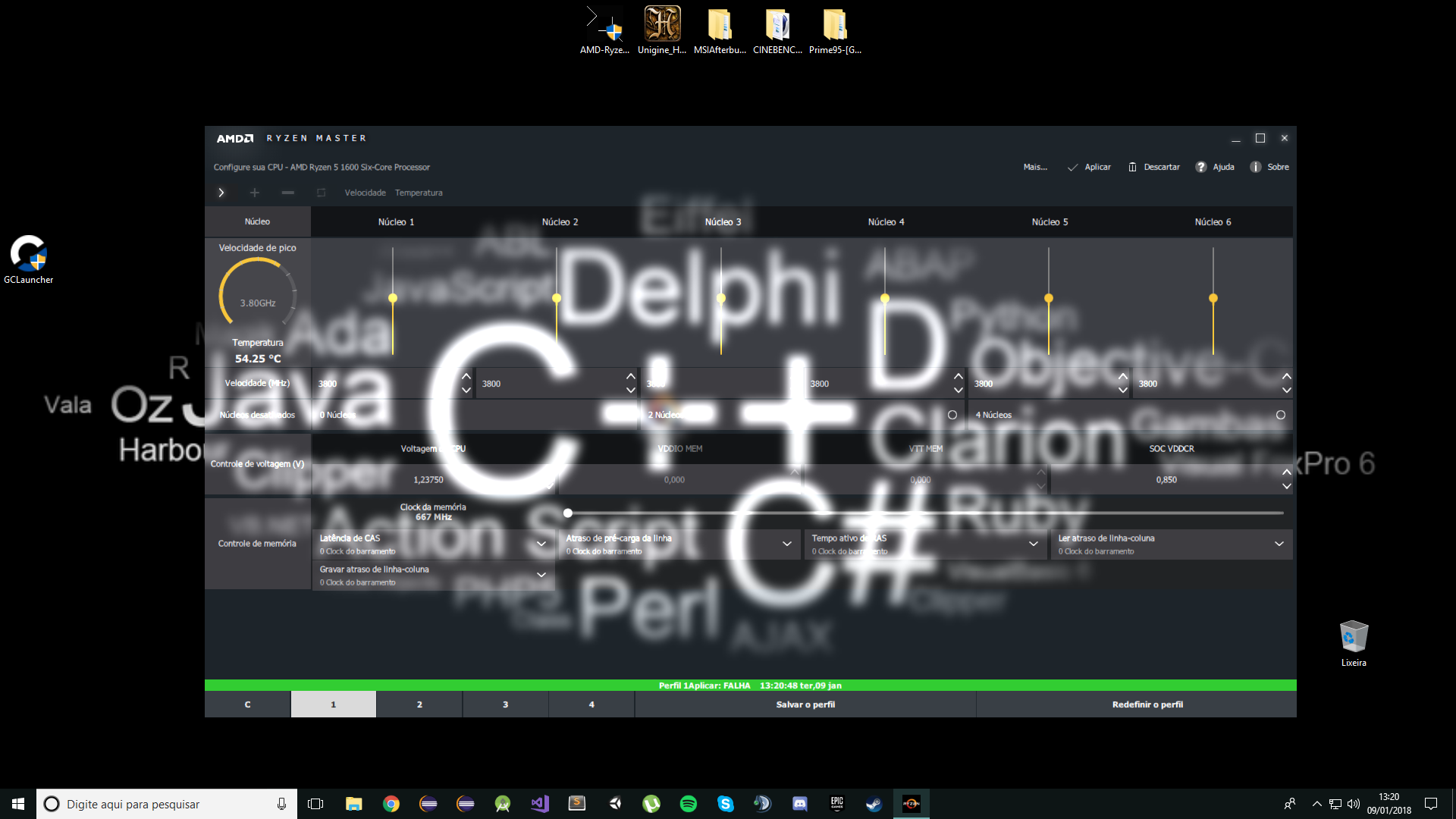The width and height of the screenshot is (1456, 819).
Task: Open the Prime95 desktop folder
Action: (835, 31)
